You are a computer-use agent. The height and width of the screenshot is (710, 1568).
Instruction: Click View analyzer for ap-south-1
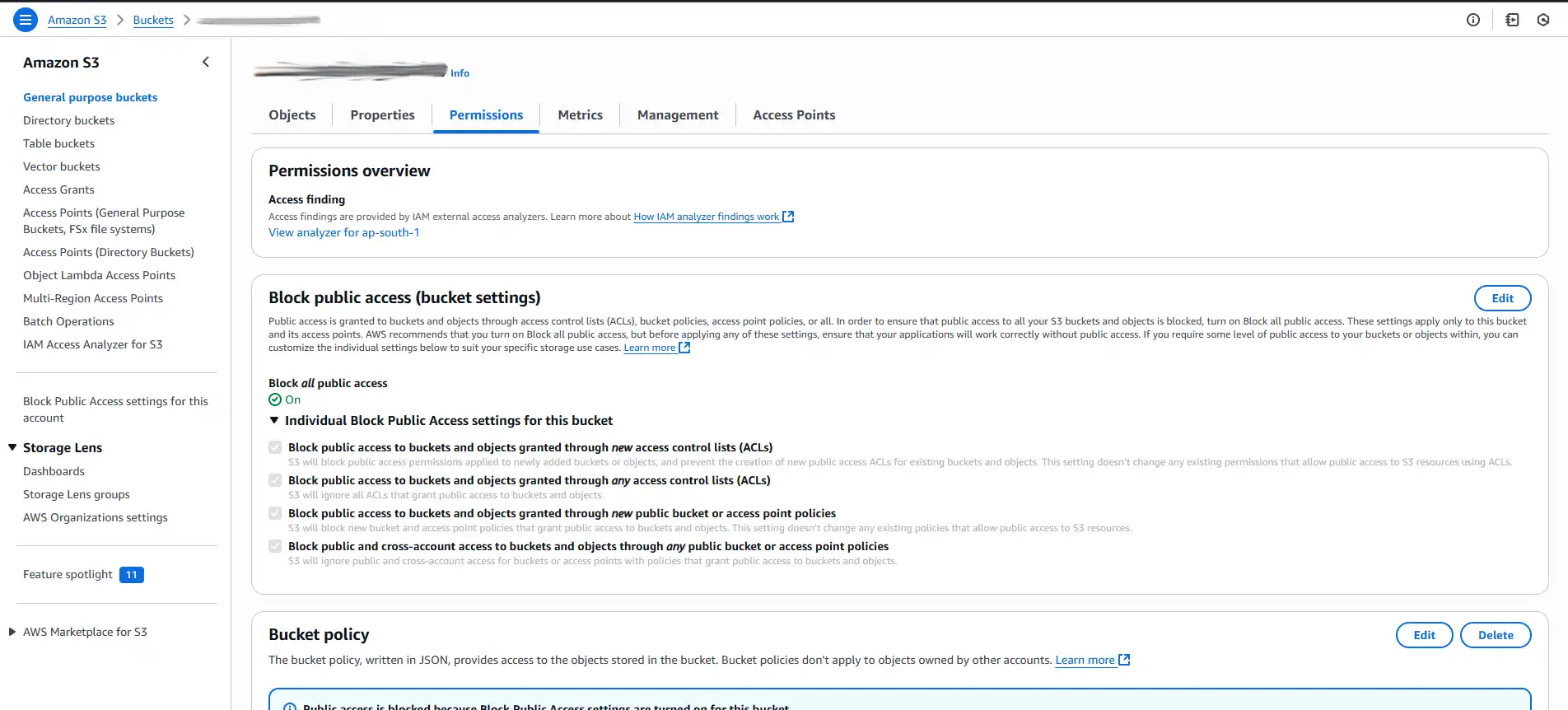pyautogui.click(x=344, y=232)
